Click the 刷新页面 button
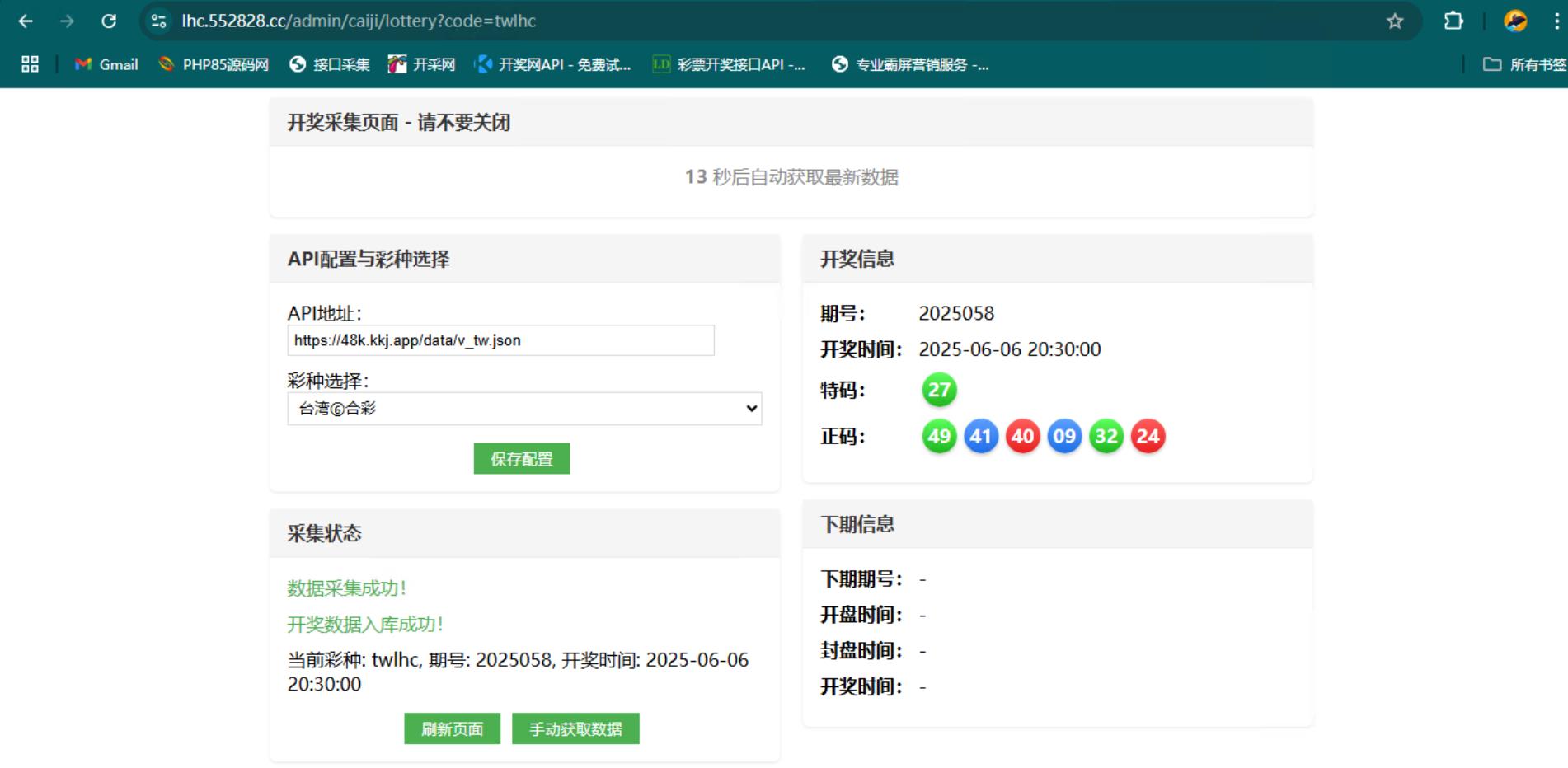The image size is (1568, 768). coord(452,729)
